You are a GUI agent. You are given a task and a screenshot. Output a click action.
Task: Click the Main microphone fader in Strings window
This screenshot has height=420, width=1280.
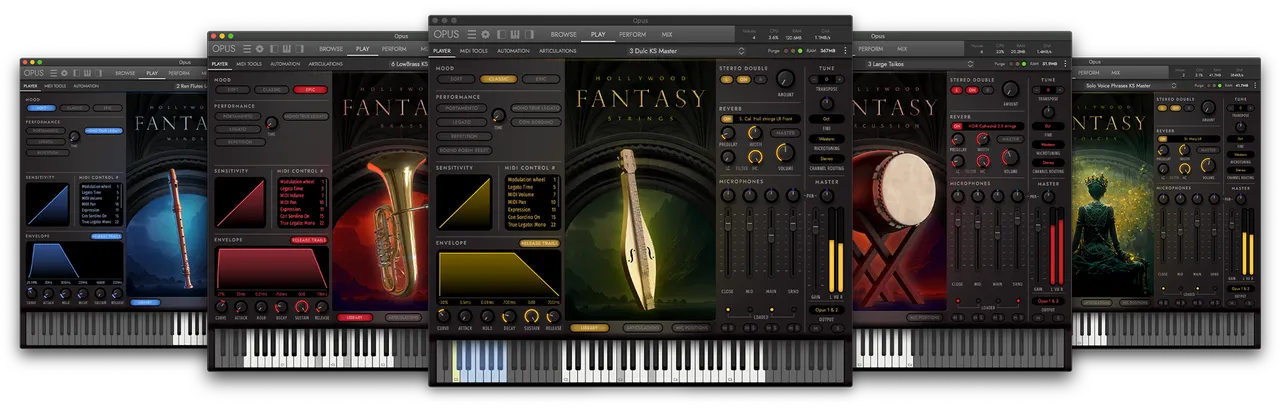pyautogui.click(x=771, y=234)
